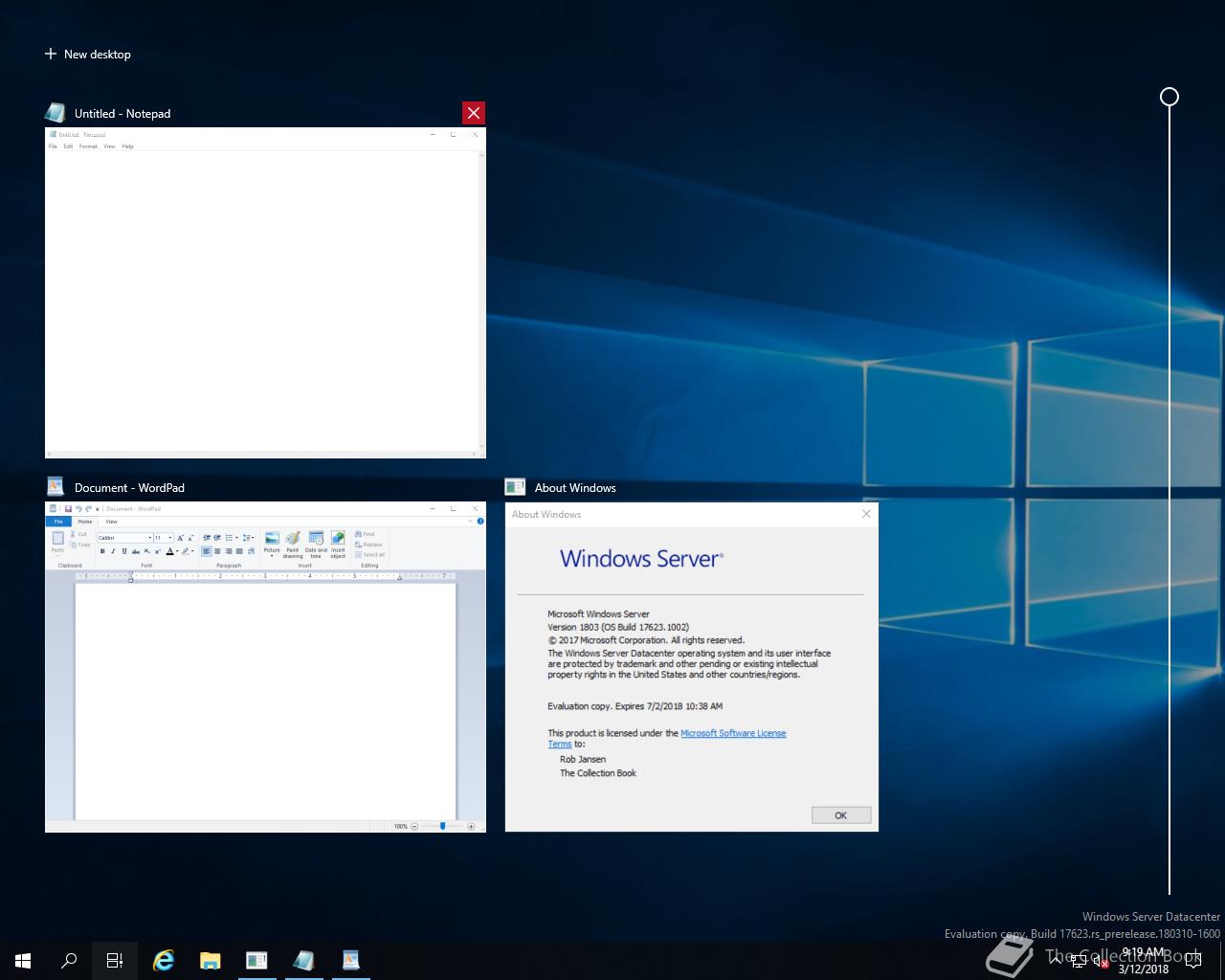
Task: Click Save icon in WordPad quick access
Action: click(x=68, y=509)
